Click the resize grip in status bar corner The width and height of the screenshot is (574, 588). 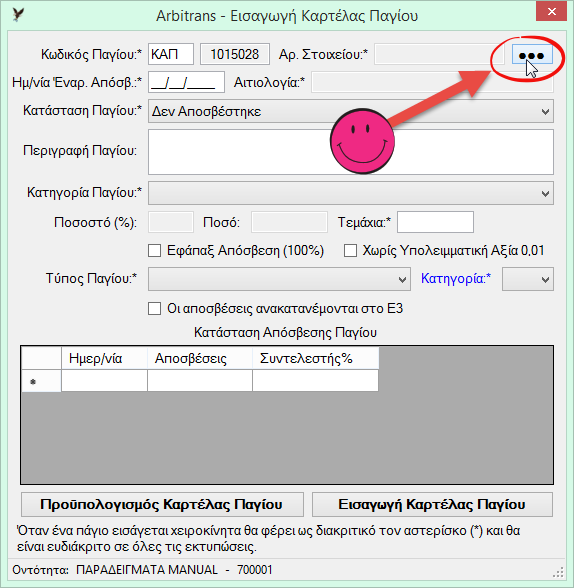558,572
